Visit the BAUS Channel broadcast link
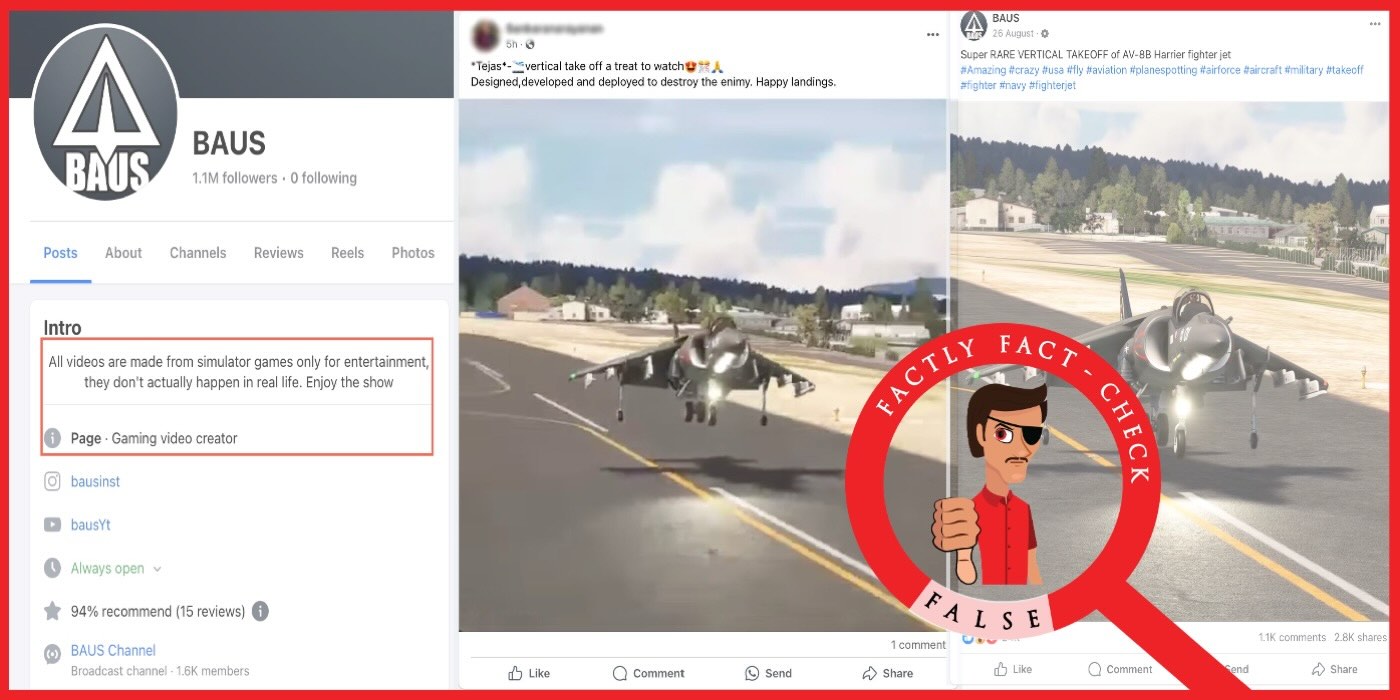1400x700 pixels. coord(112,650)
